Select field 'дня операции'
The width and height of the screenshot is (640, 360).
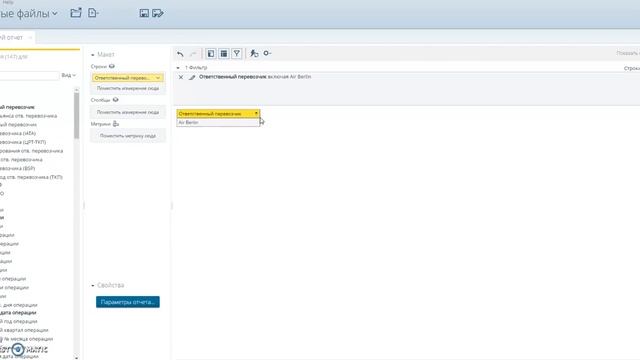(x=19, y=305)
